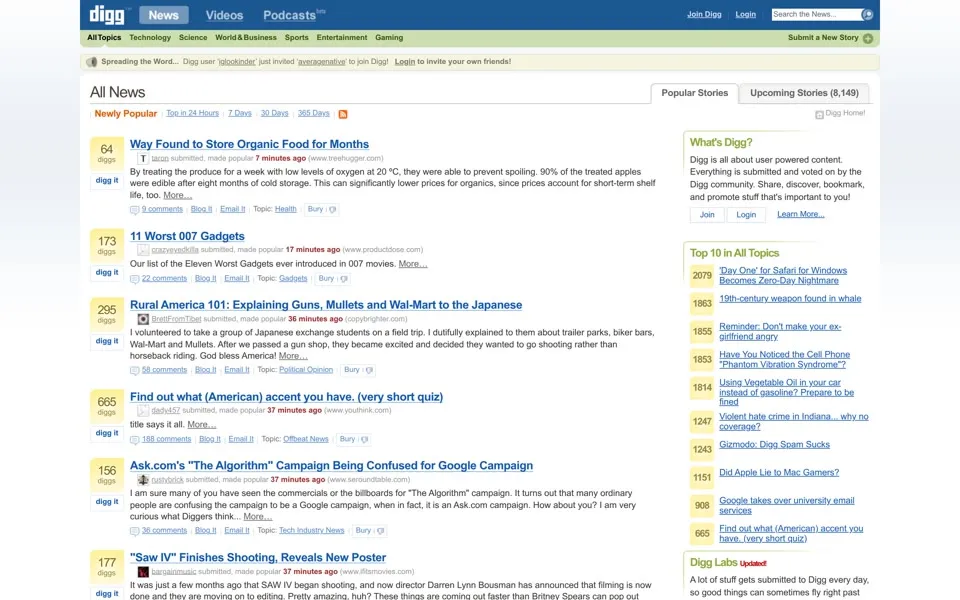Click the 2079 digg count badge
Viewport: 960px width, 600px height.
pos(702,276)
